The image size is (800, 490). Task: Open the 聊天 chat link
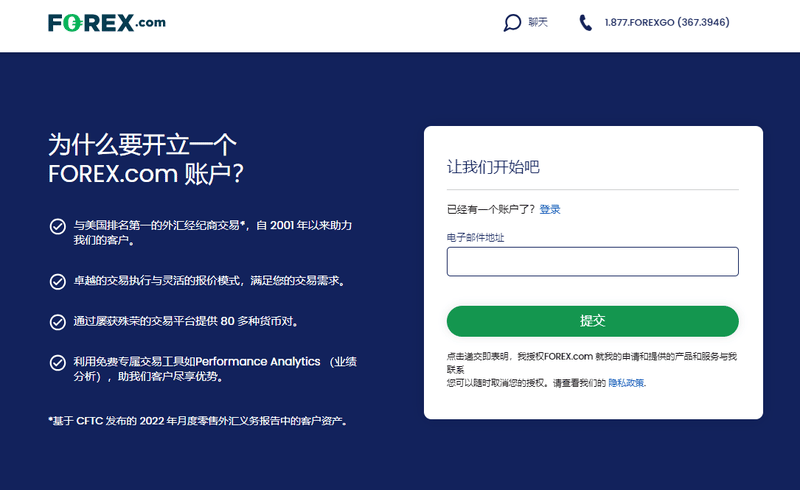coord(538,22)
